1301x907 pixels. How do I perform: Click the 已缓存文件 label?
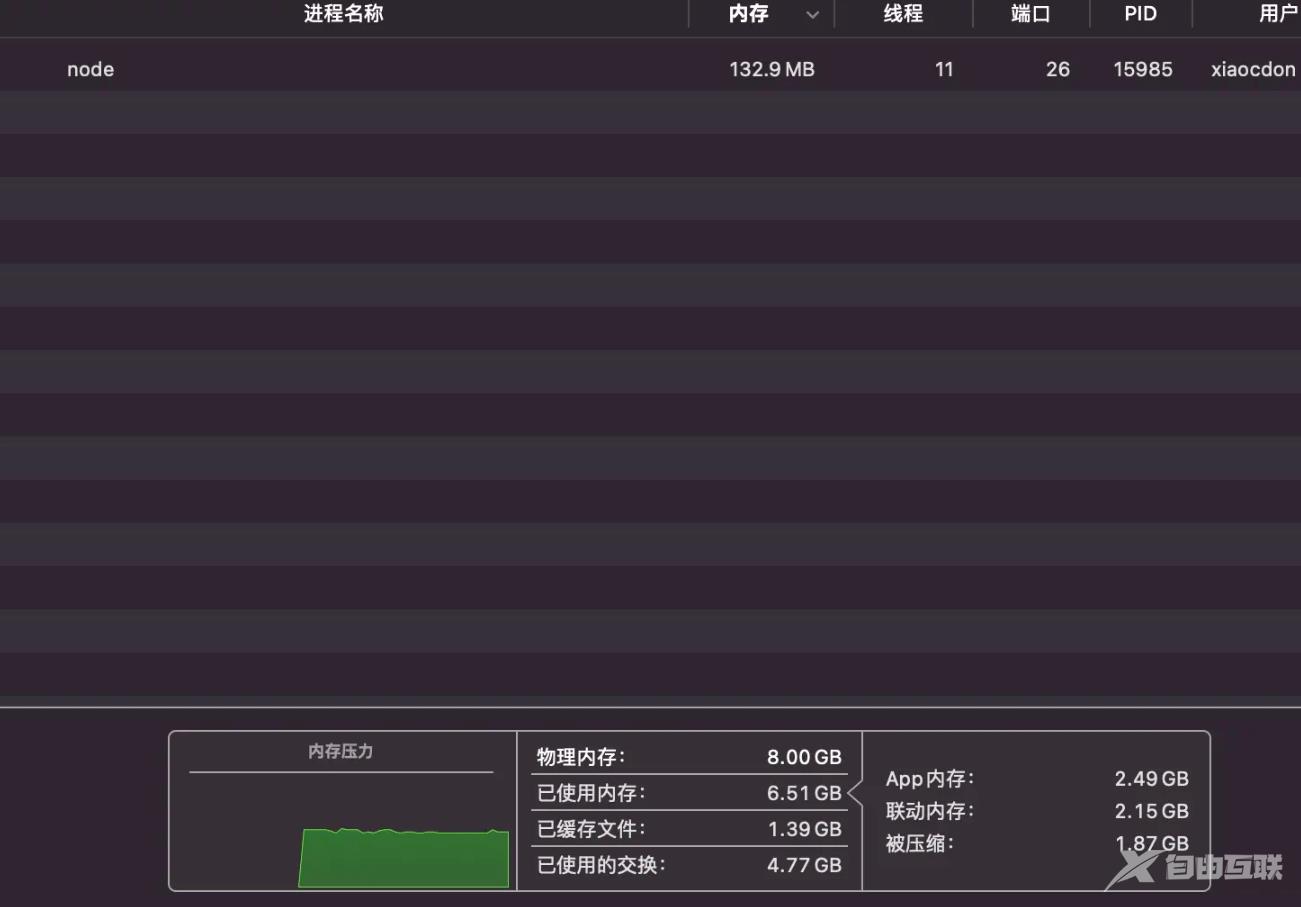pyautogui.click(x=591, y=829)
